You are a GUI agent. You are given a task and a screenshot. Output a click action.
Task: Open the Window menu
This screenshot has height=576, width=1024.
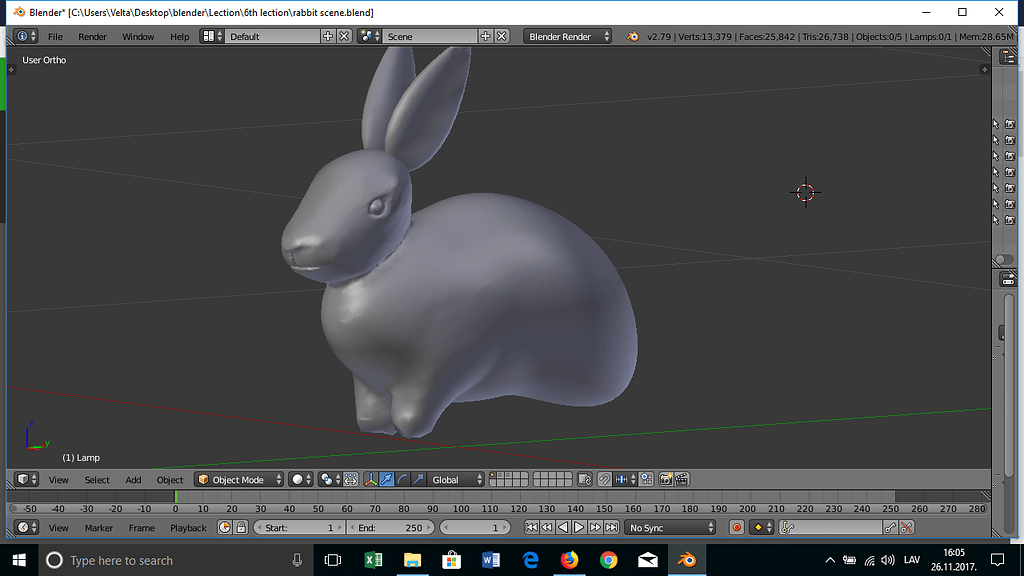(138, 36)
